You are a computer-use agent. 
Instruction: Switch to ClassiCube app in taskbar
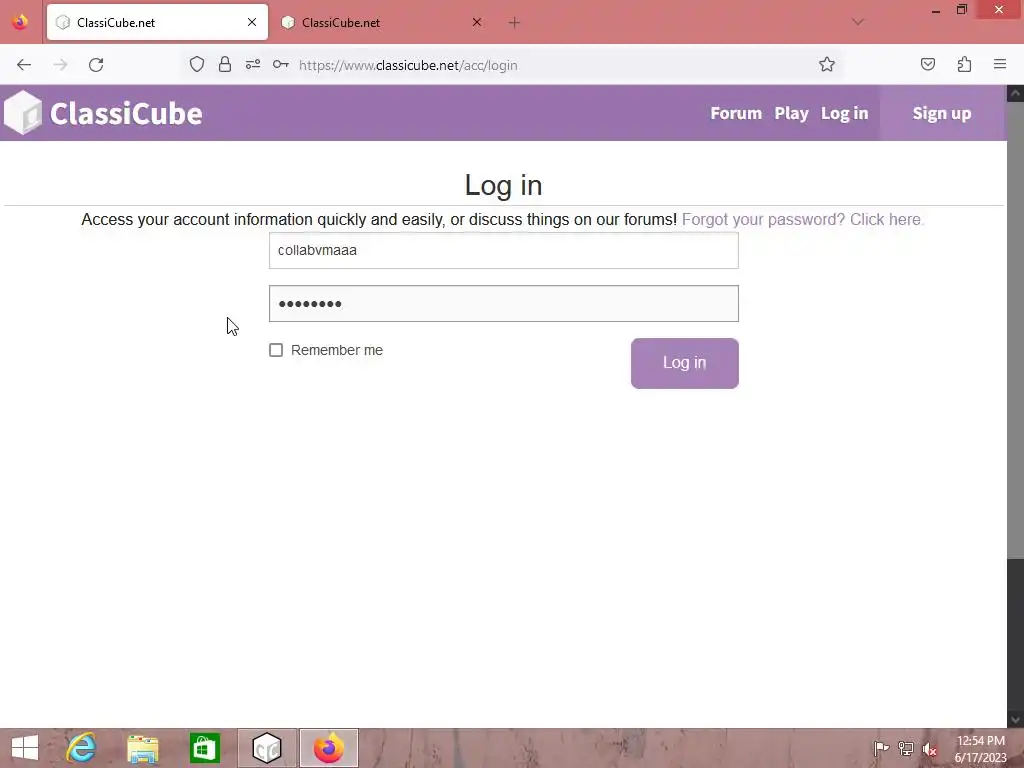click(x=266, y=748)
